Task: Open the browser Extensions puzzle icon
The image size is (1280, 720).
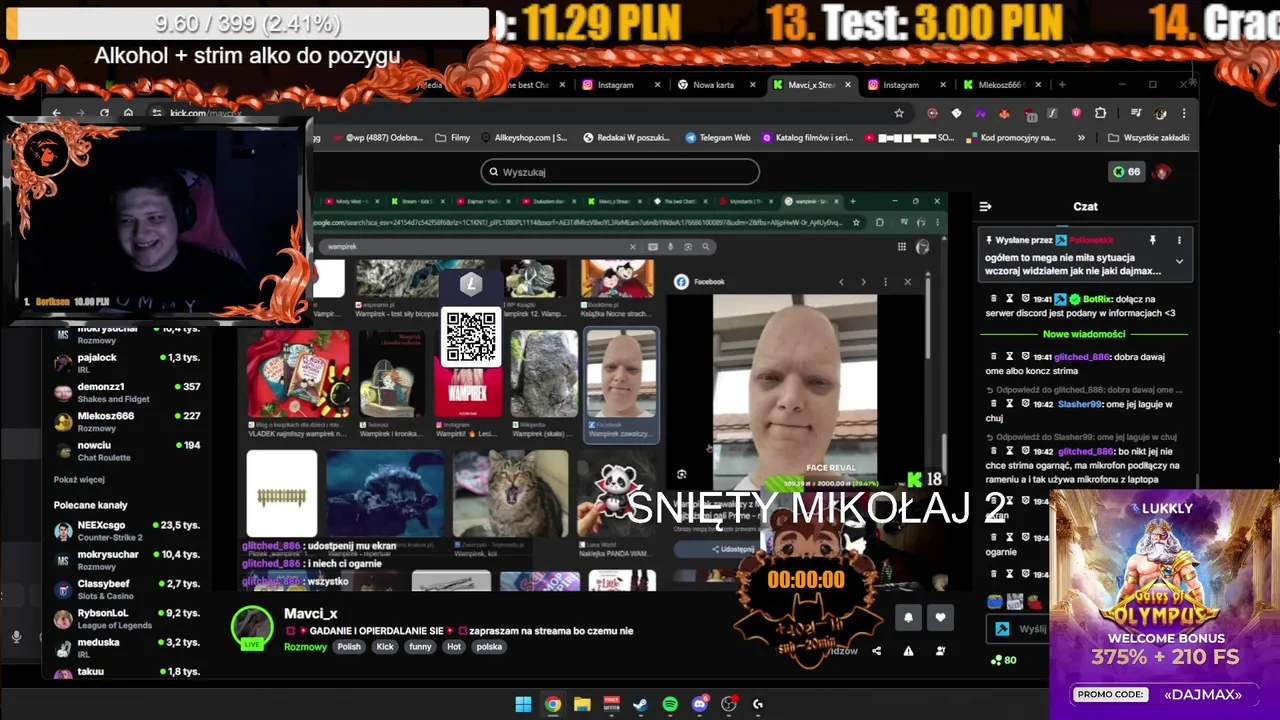Action: (x=1101, y=113)
